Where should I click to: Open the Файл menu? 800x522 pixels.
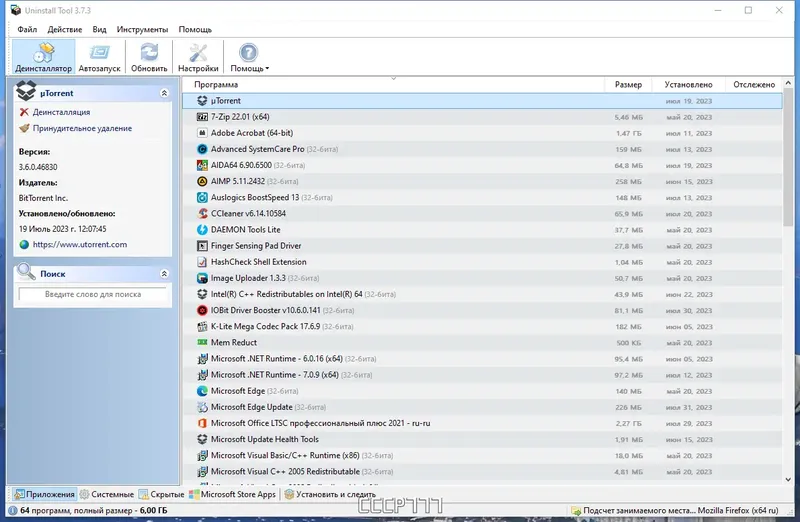tap(27, 30)
